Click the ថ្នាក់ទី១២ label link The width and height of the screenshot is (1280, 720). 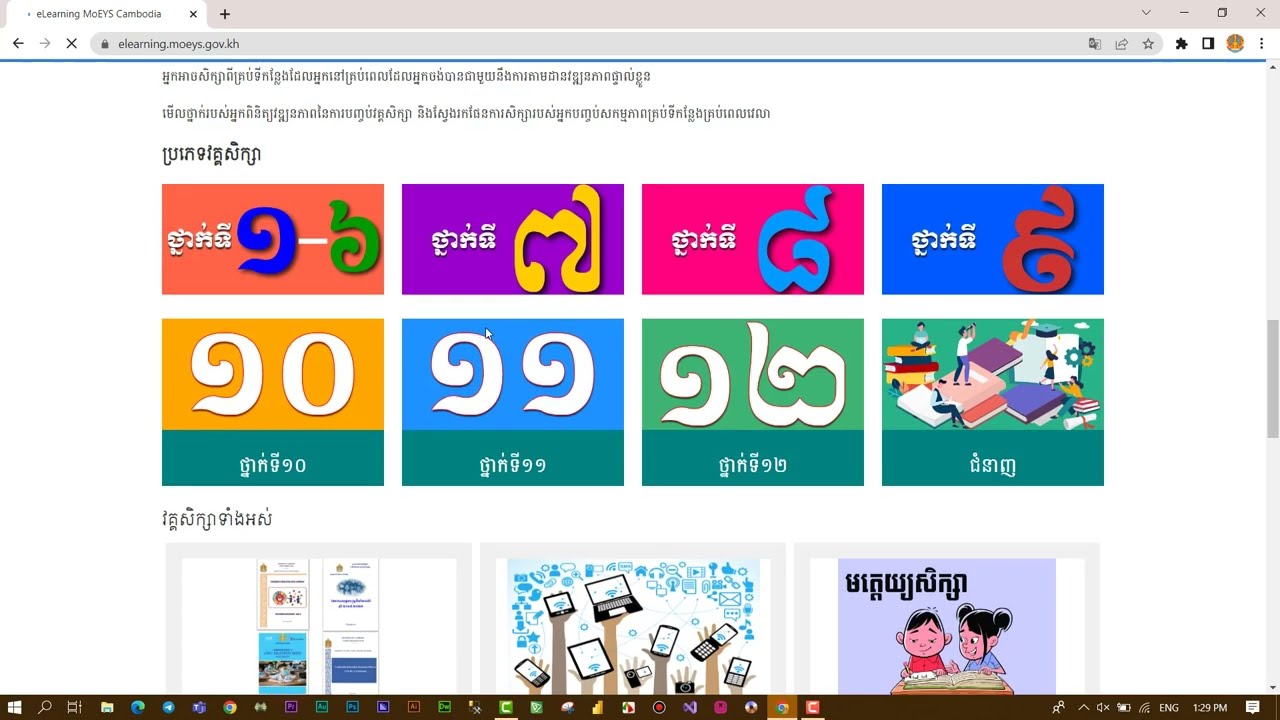pyautogui.click(x=753, y=465)
